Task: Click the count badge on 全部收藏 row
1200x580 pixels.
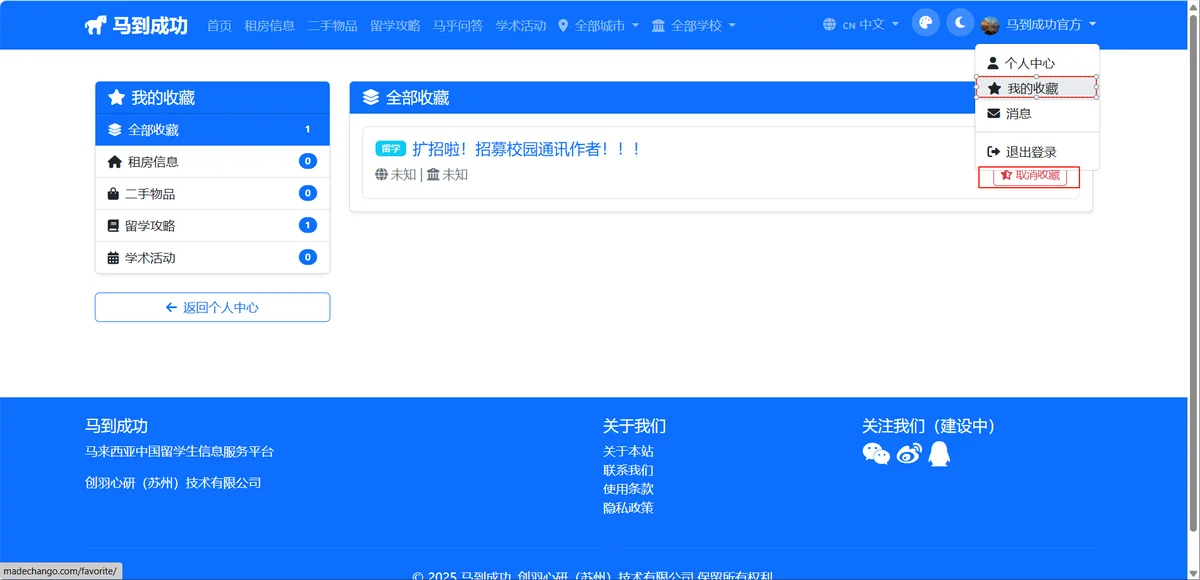Action: point(308,129)
